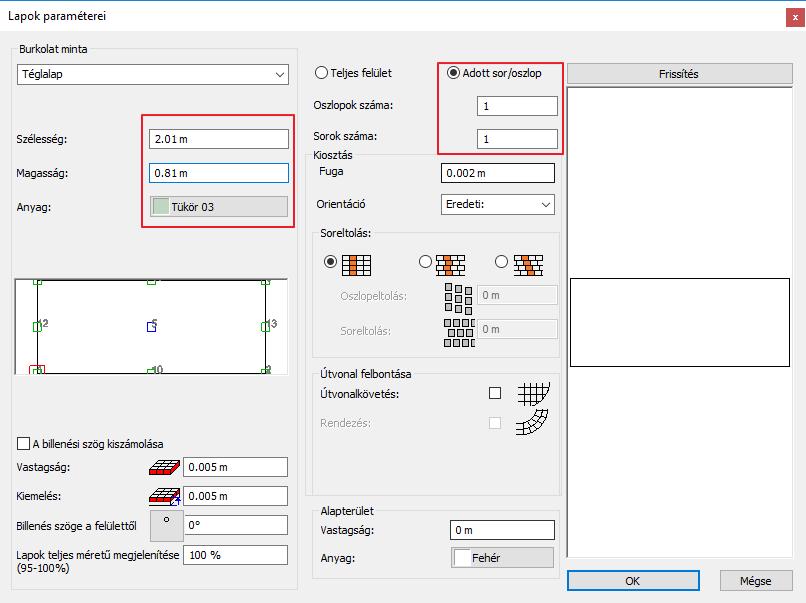The image size is (806, 603).
Task: Open the Fehér base material selector
Action: pos(502,558)
